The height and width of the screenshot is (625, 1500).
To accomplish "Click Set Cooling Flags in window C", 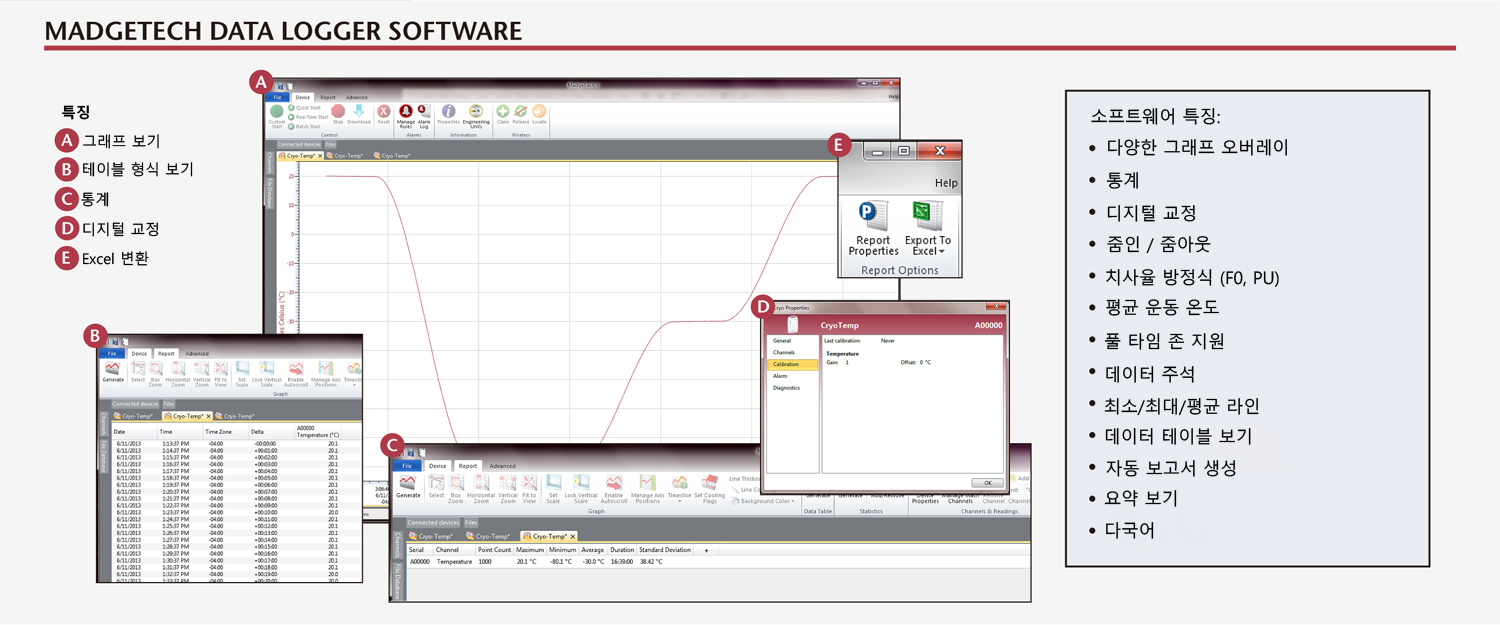I will click(710, 489).
